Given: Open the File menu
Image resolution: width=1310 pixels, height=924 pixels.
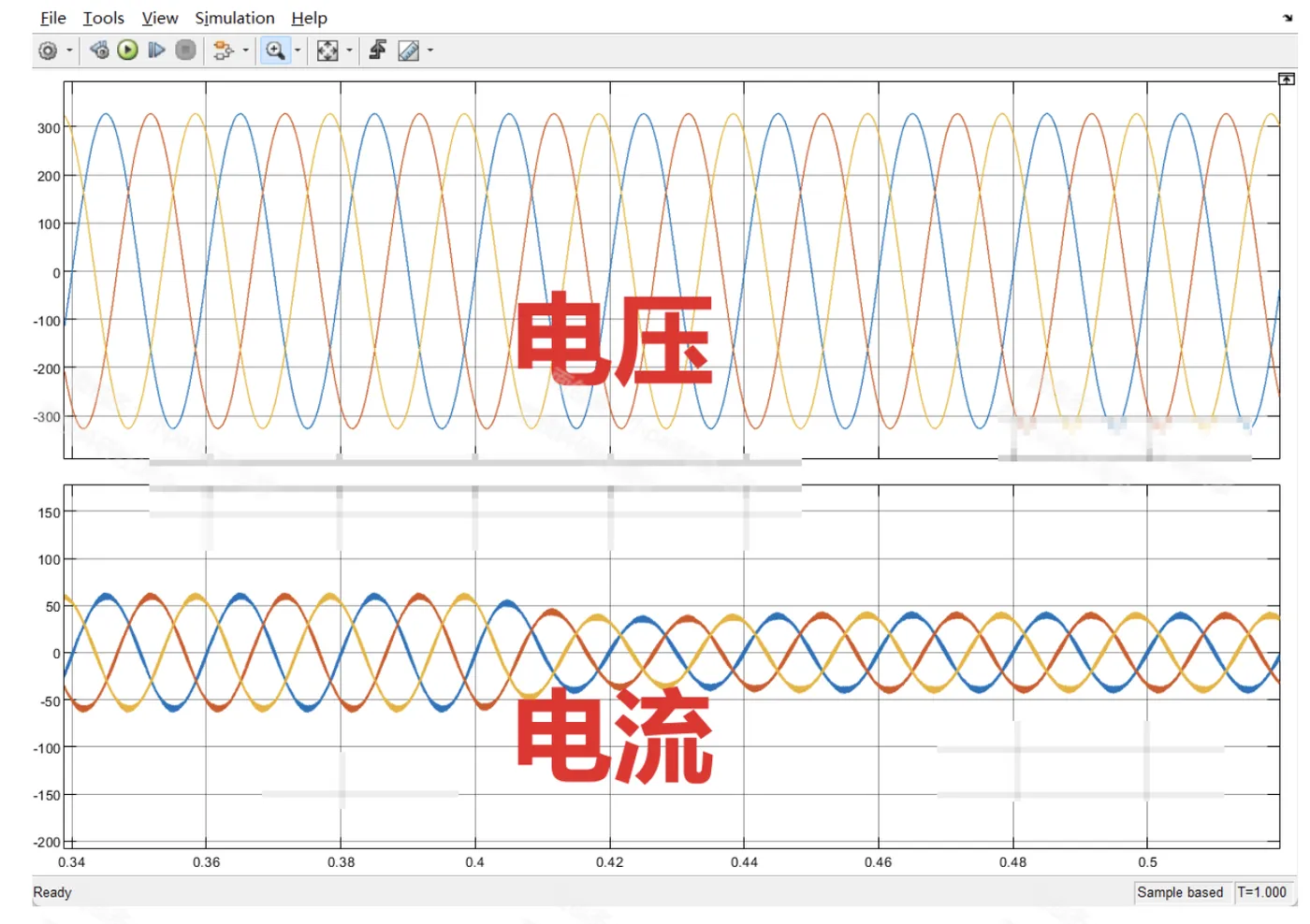Looking at the screenshot, I should 53,18.
